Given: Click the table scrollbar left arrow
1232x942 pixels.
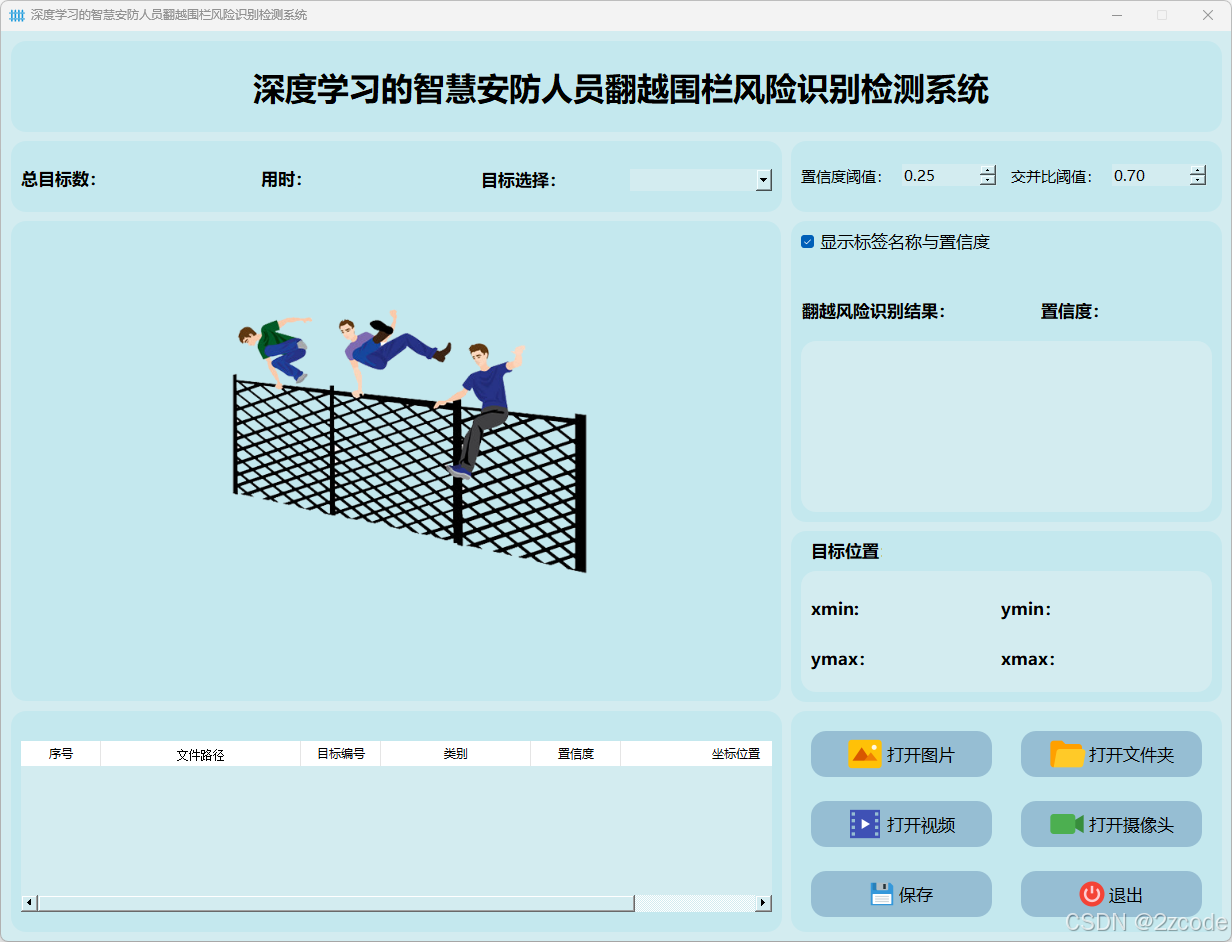Looking at the screenshot, I should click(x=29, y=903).
